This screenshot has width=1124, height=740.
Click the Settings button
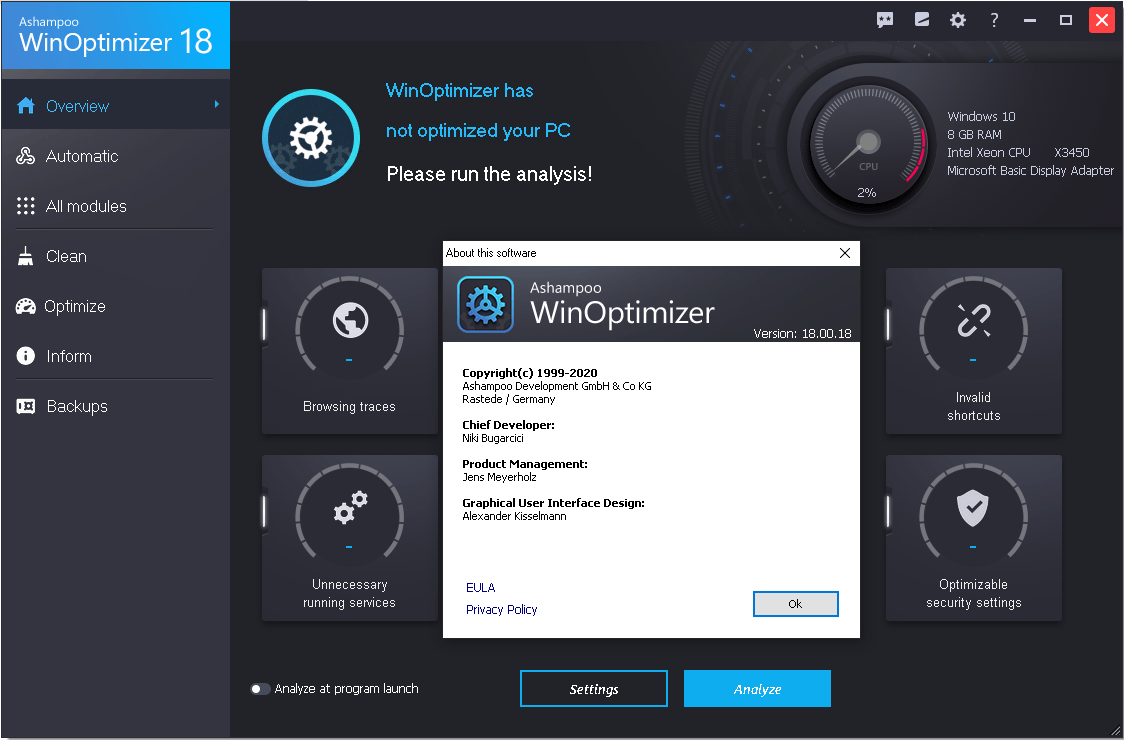point(594,689)
